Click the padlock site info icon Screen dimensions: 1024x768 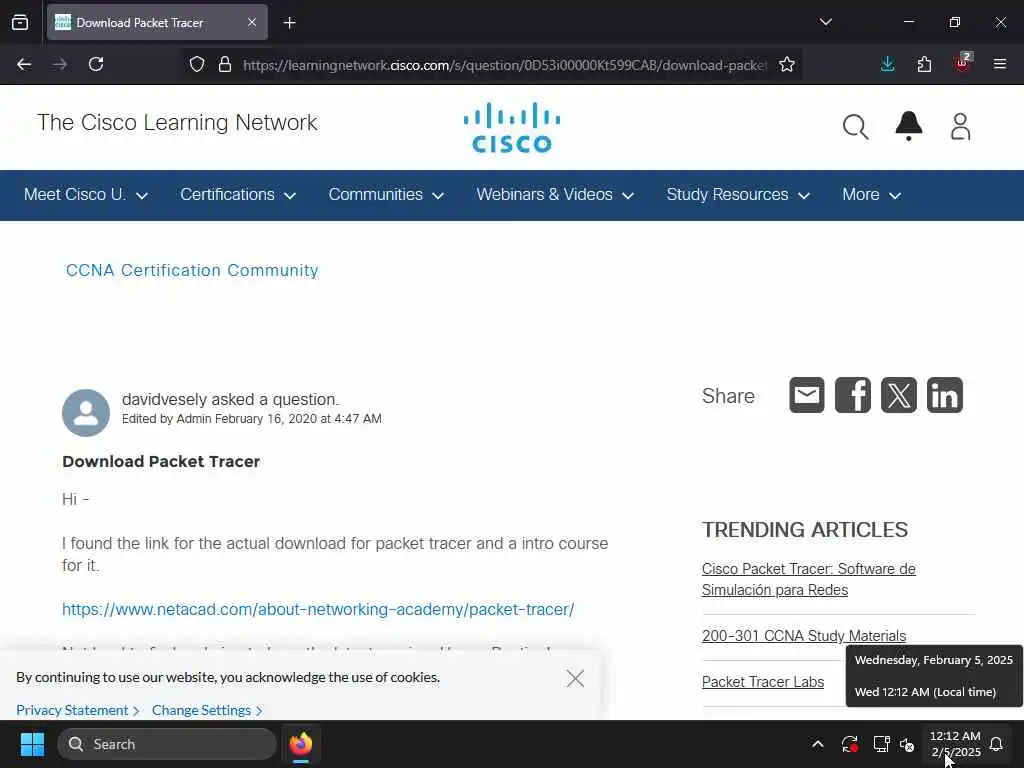(225, 65)
